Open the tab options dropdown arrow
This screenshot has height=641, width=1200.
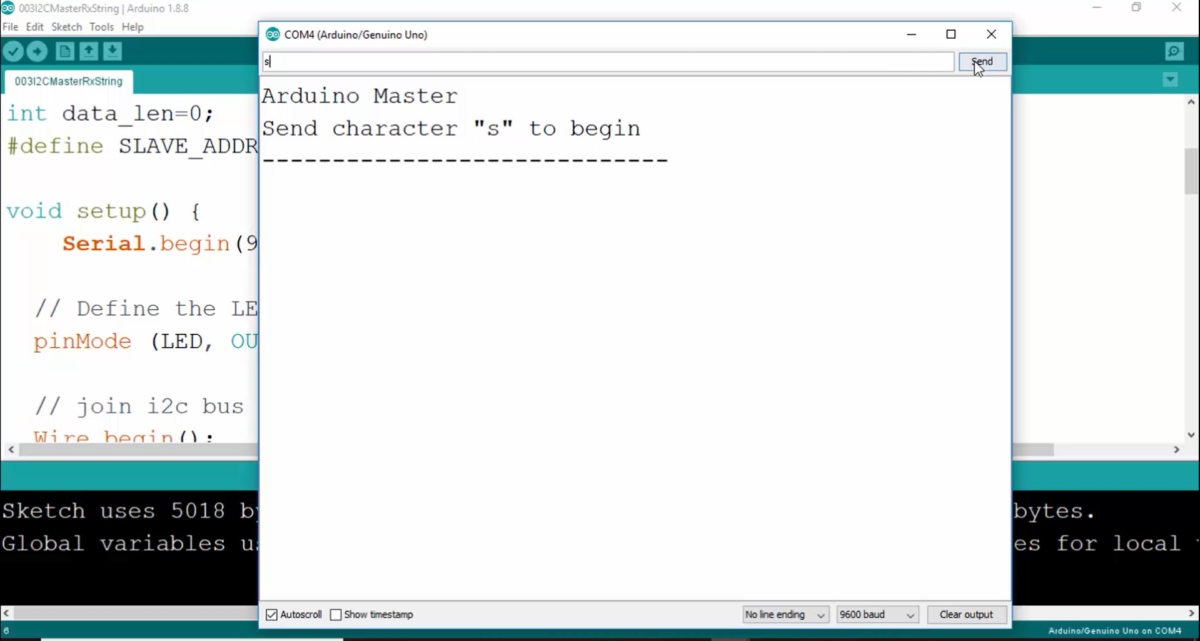tap(1169, 78)
